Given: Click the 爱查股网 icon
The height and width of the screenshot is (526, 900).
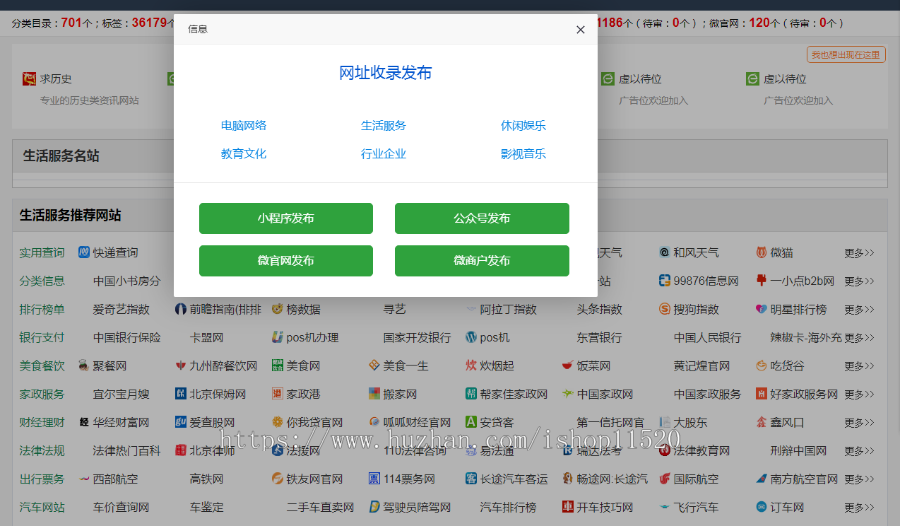Looking at the screenshot, I should (180, 422).
